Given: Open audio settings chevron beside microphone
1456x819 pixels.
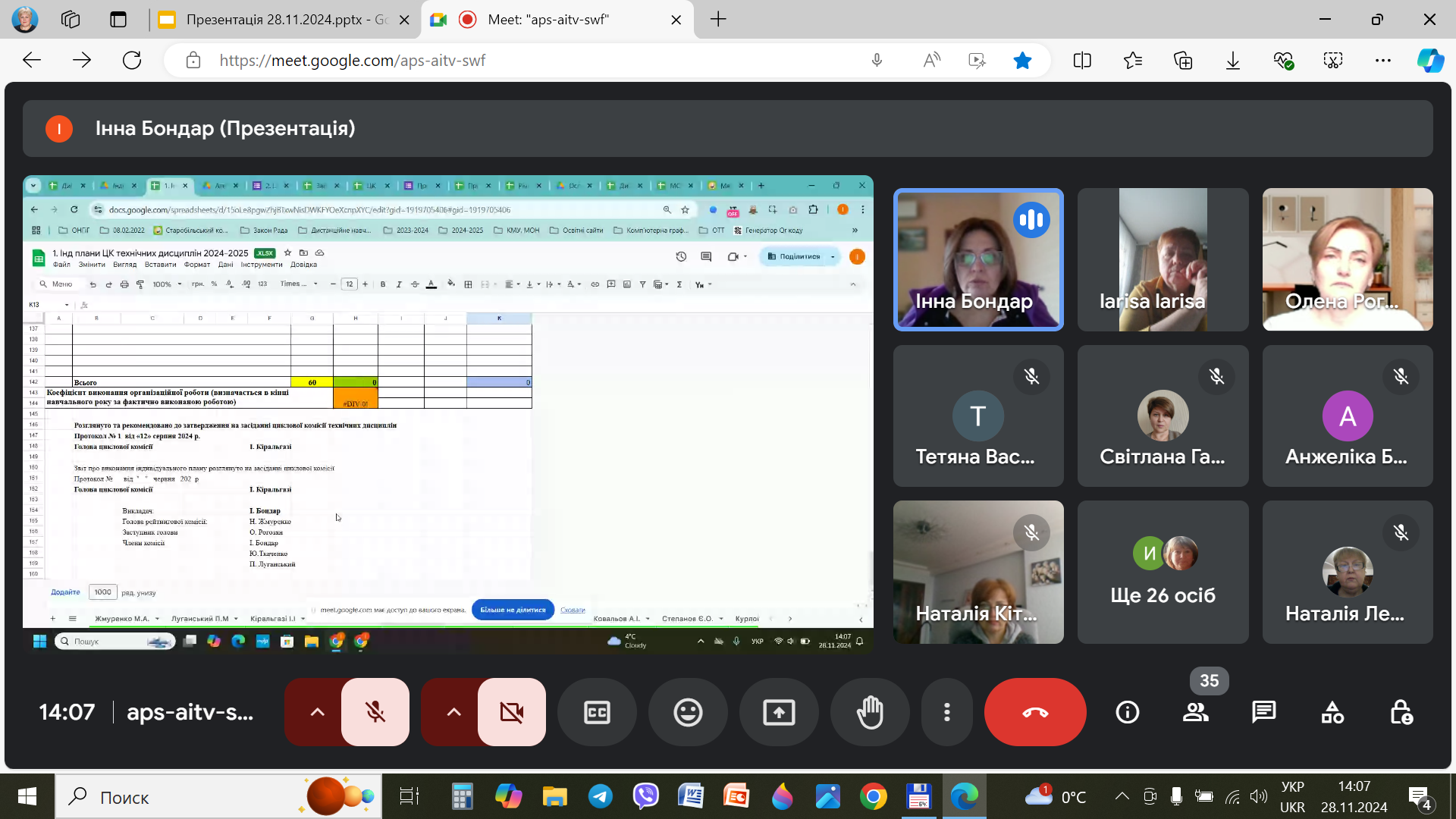Looking at the screenshot, I should click(317, 712).
